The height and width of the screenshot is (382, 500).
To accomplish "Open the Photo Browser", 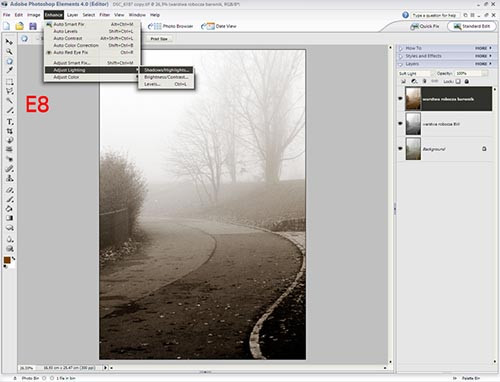I will click(171, 26).
